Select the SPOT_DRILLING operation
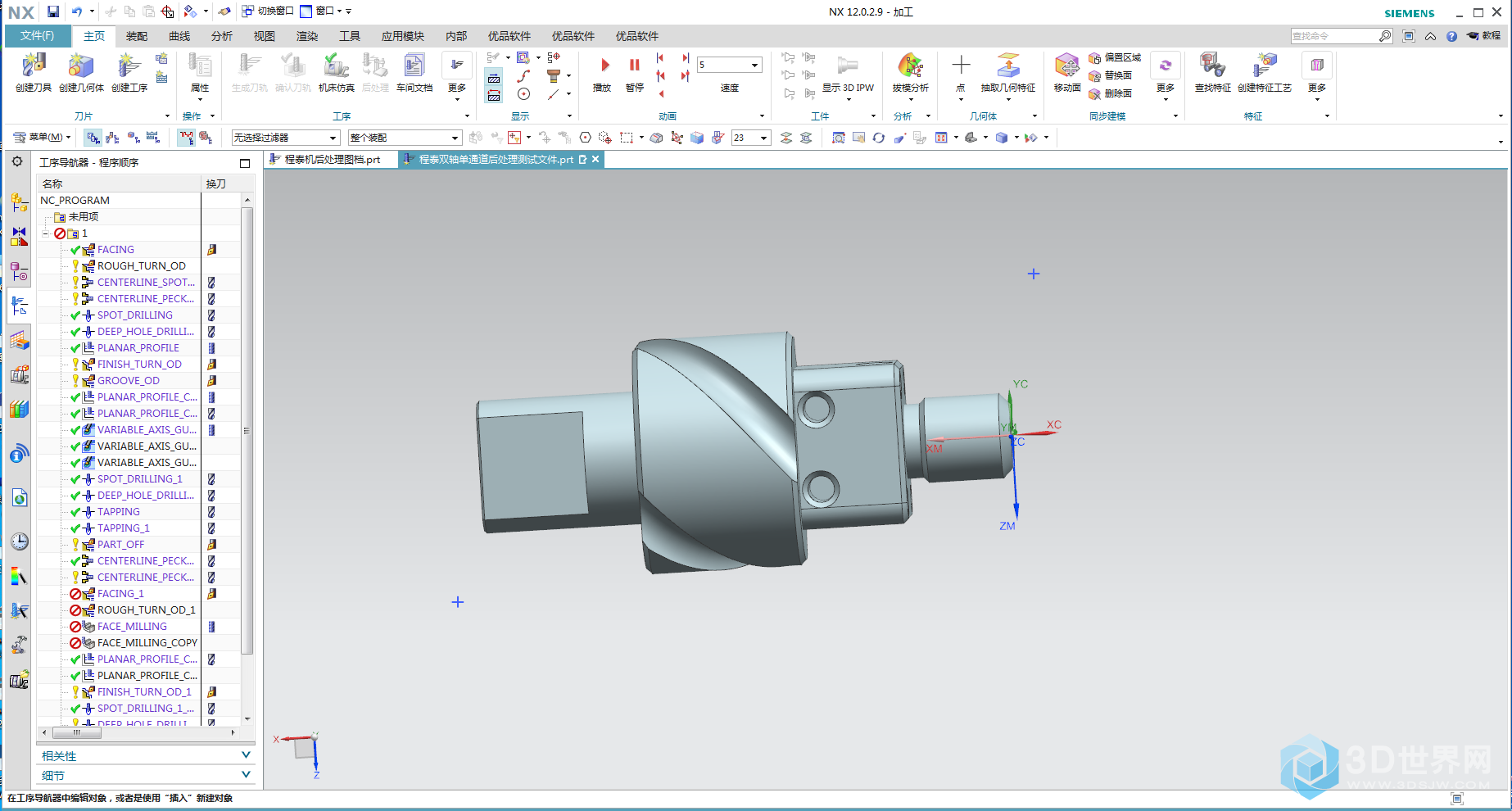The width and height of the screenshot is (1512, 811). click(135, 315)
